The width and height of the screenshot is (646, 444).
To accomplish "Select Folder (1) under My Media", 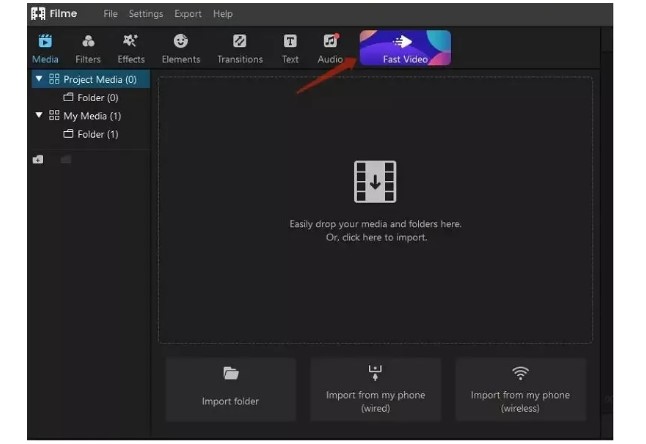I will pos(91,134).
